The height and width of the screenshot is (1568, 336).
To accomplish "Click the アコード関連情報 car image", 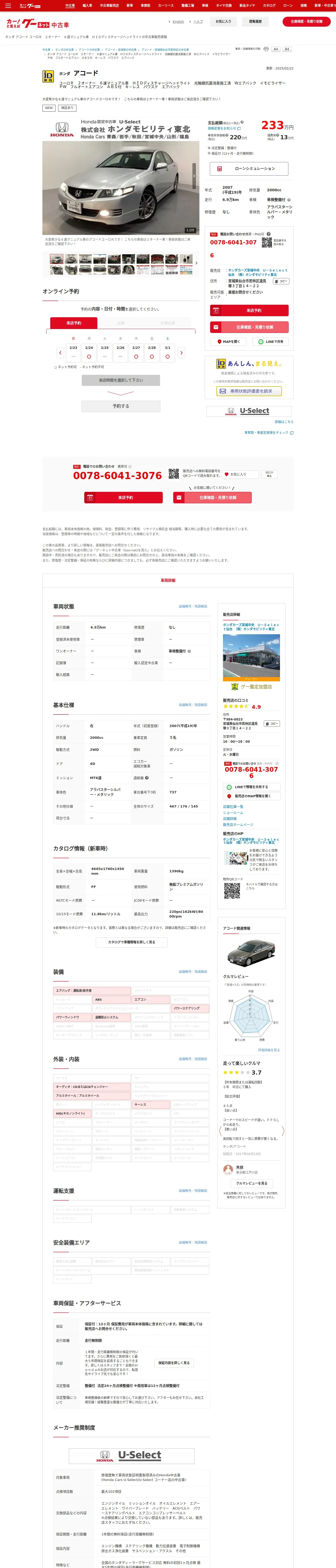I will click(251, 953).
